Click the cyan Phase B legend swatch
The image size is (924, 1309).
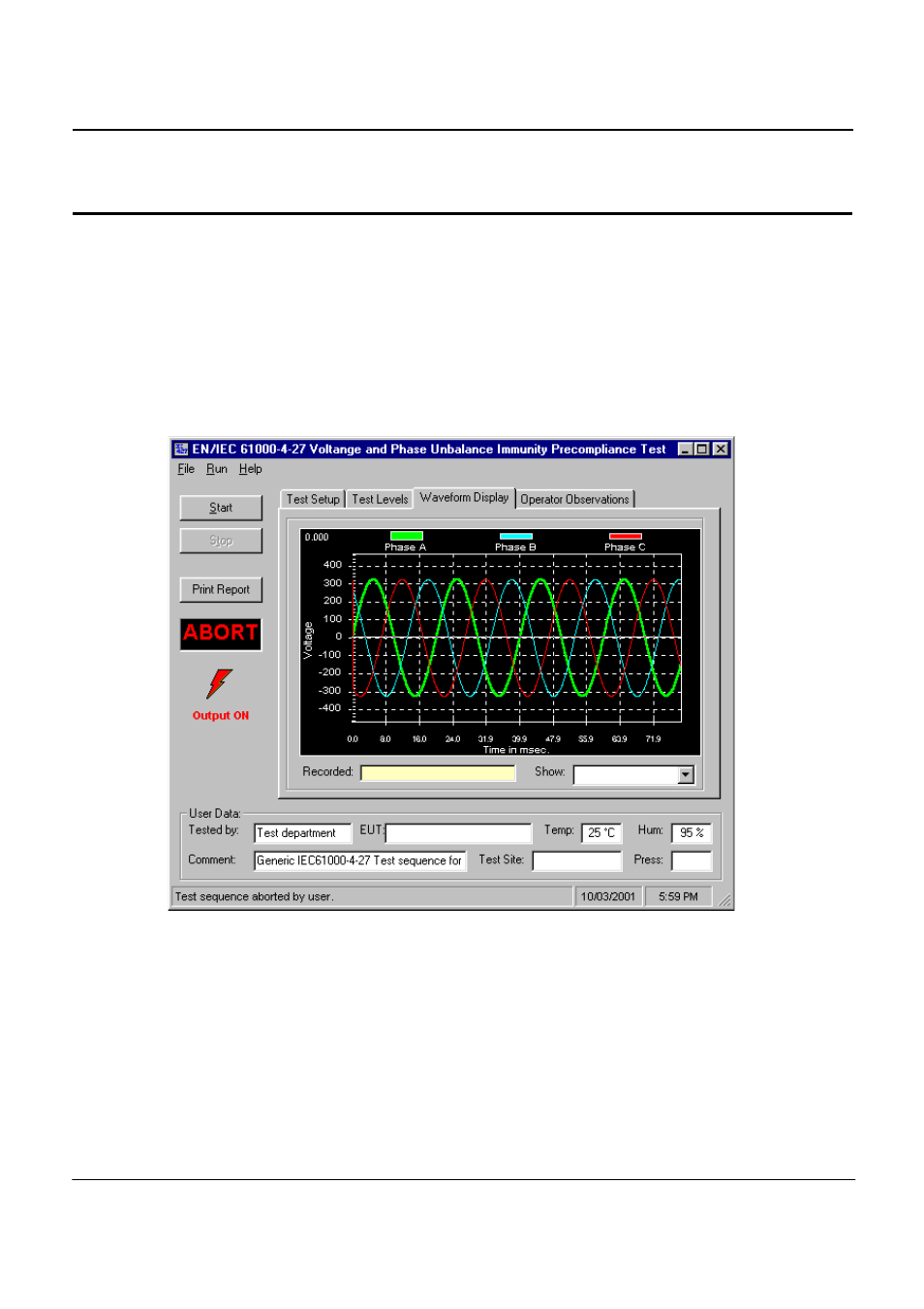click(515, 536)
